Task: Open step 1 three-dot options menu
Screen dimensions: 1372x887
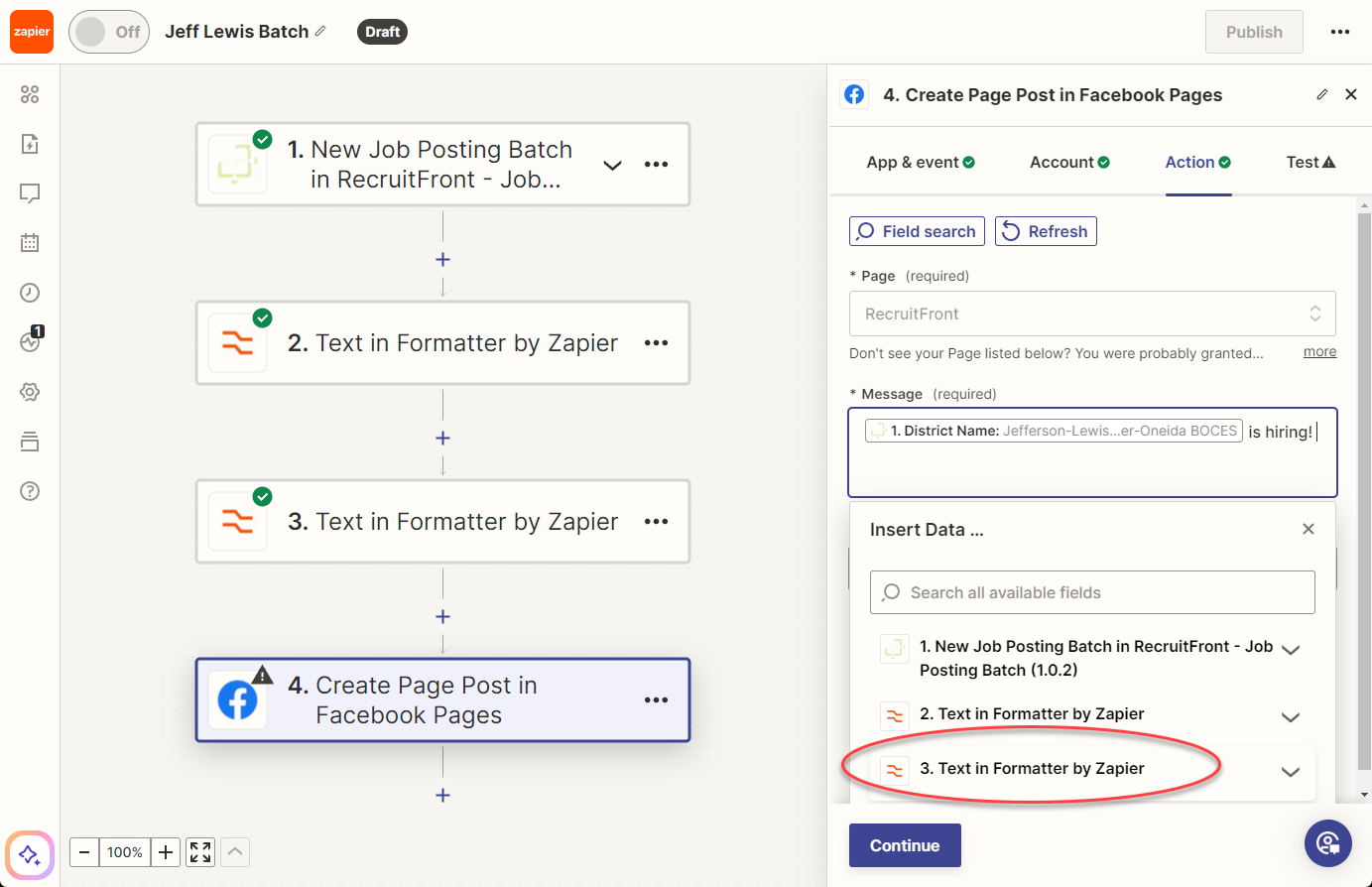Action: [656, 165]
